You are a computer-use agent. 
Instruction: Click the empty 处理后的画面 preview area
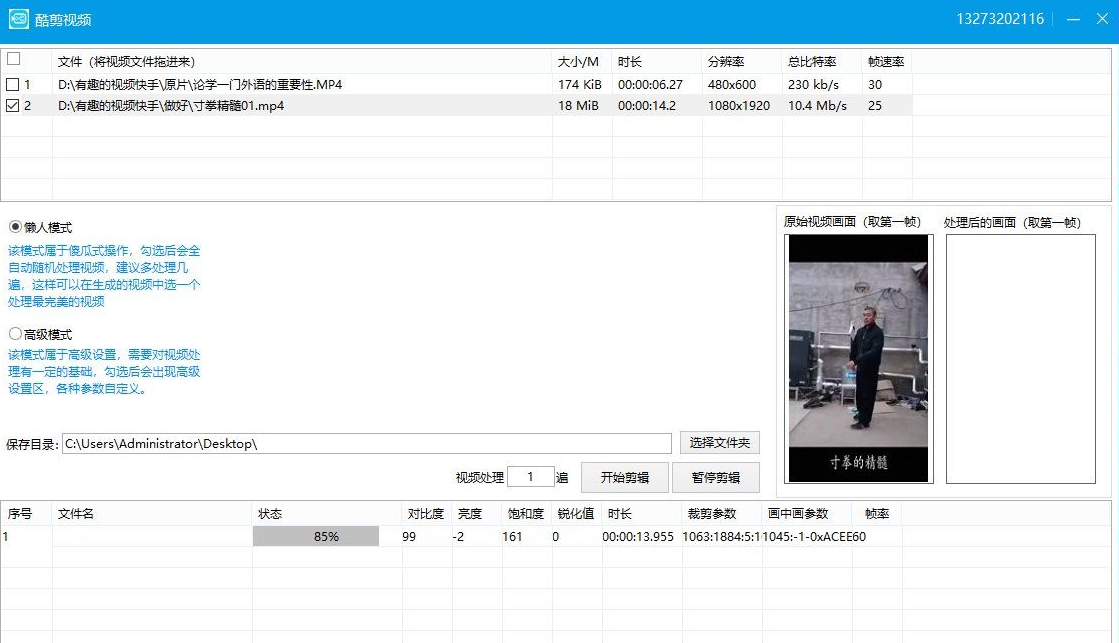[1021, 358]
